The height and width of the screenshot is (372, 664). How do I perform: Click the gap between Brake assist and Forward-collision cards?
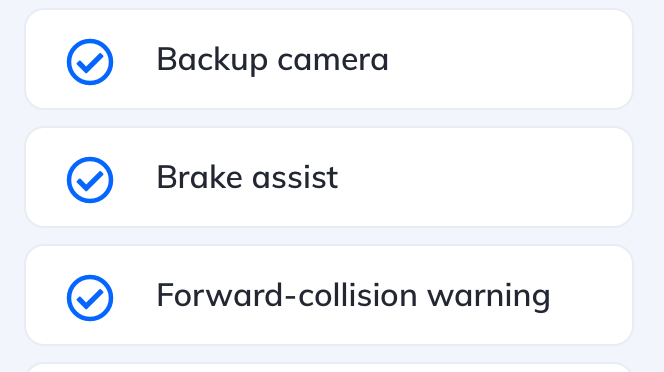(329, 236)
